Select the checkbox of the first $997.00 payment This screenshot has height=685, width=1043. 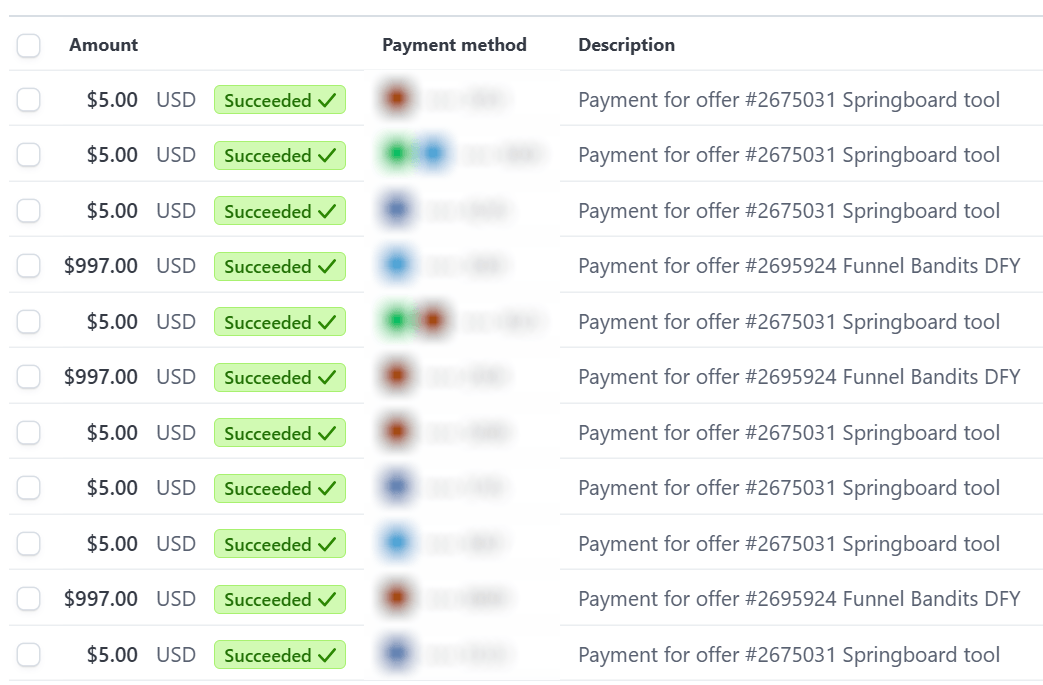click(x=29, y=266)
